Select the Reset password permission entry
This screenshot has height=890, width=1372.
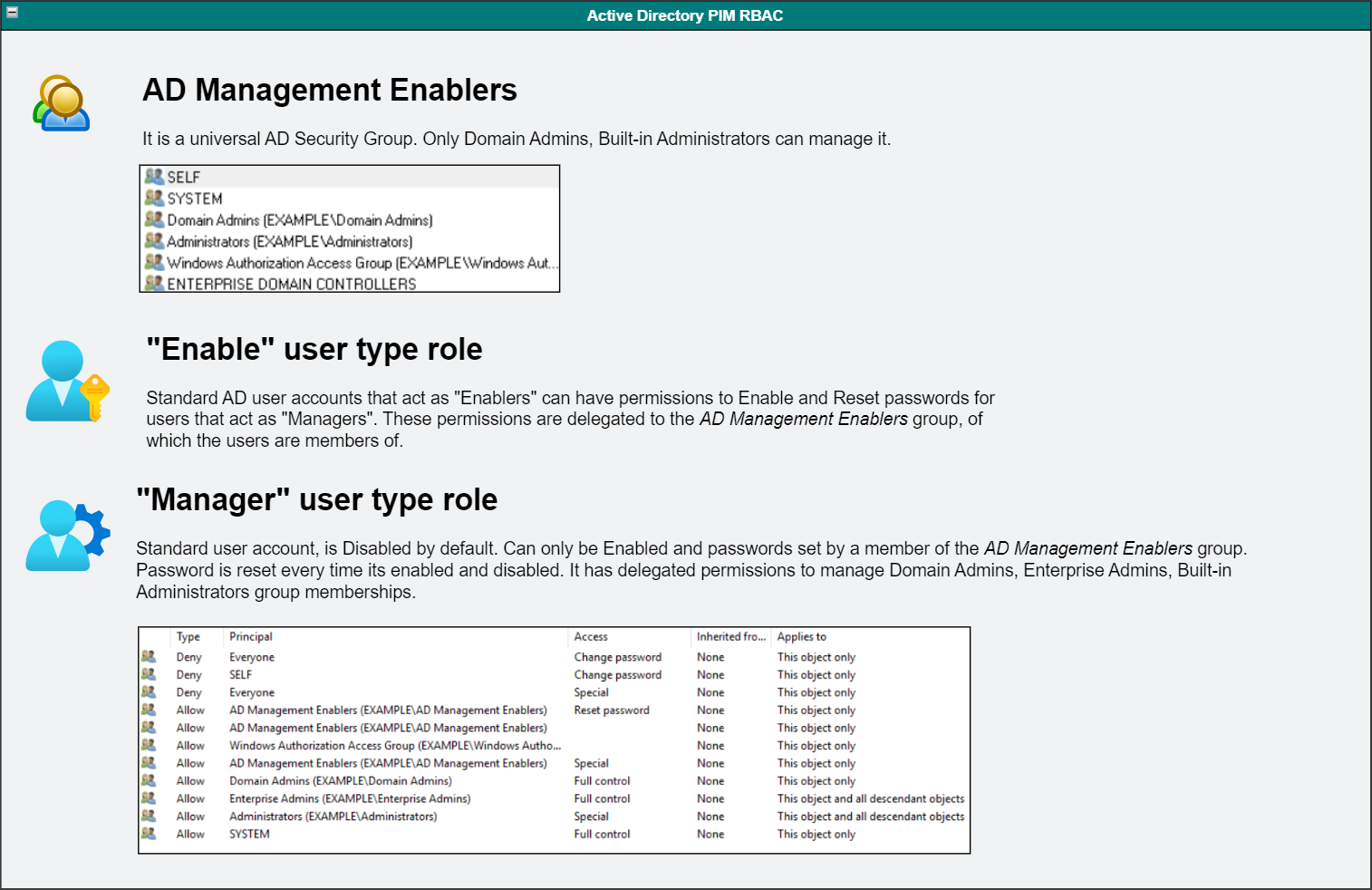(612, 711)
